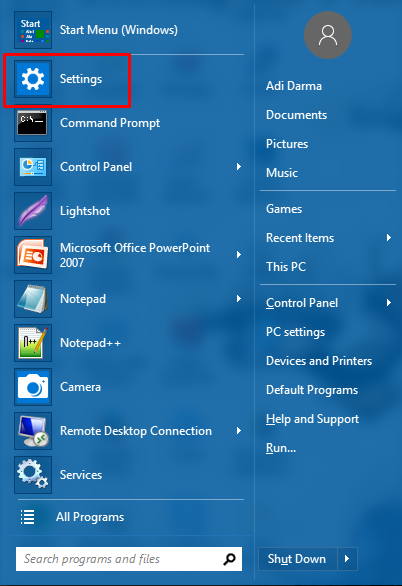
Task: Select Devices and Printers entry
Action: [319, 361]
